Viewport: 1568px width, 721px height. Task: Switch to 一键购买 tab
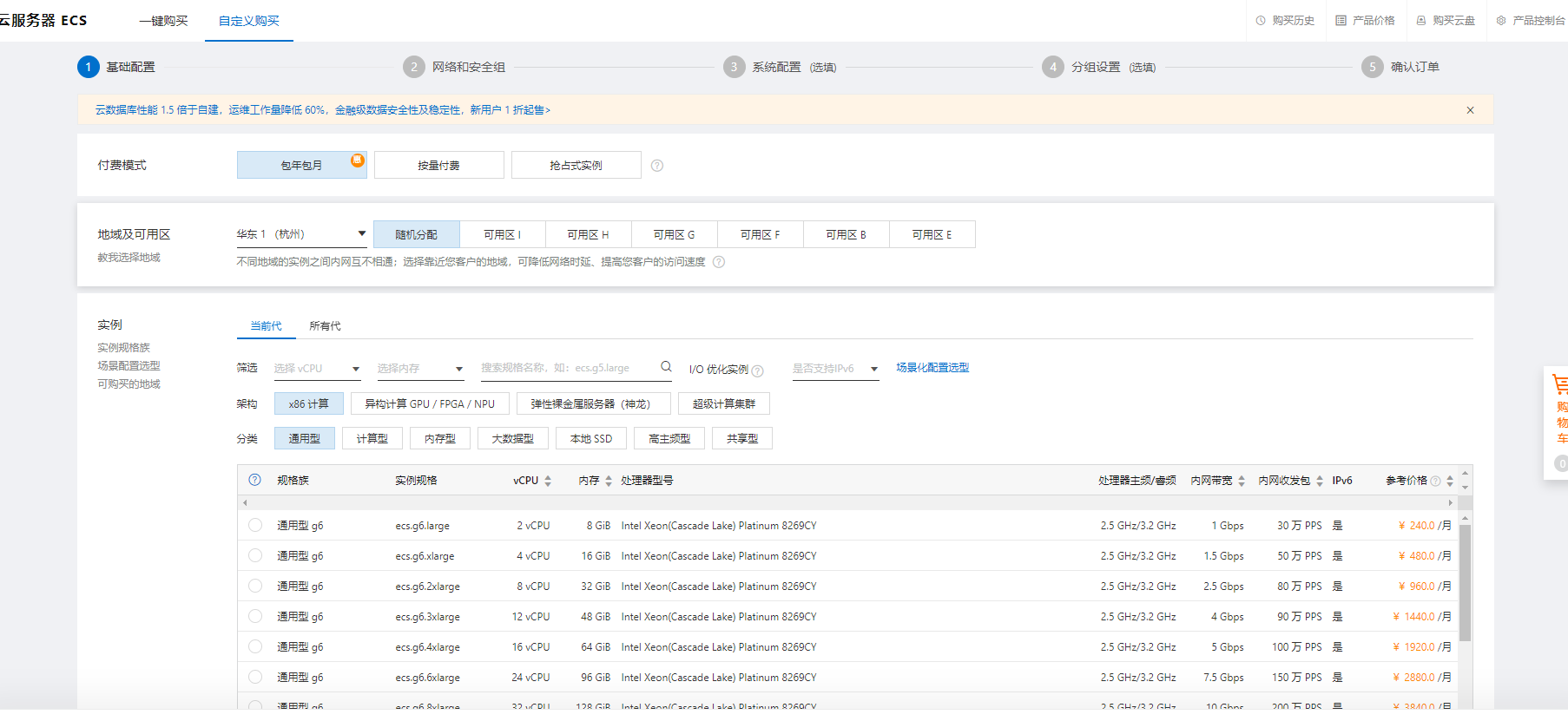pyautogui.click(x=163, y=21)
